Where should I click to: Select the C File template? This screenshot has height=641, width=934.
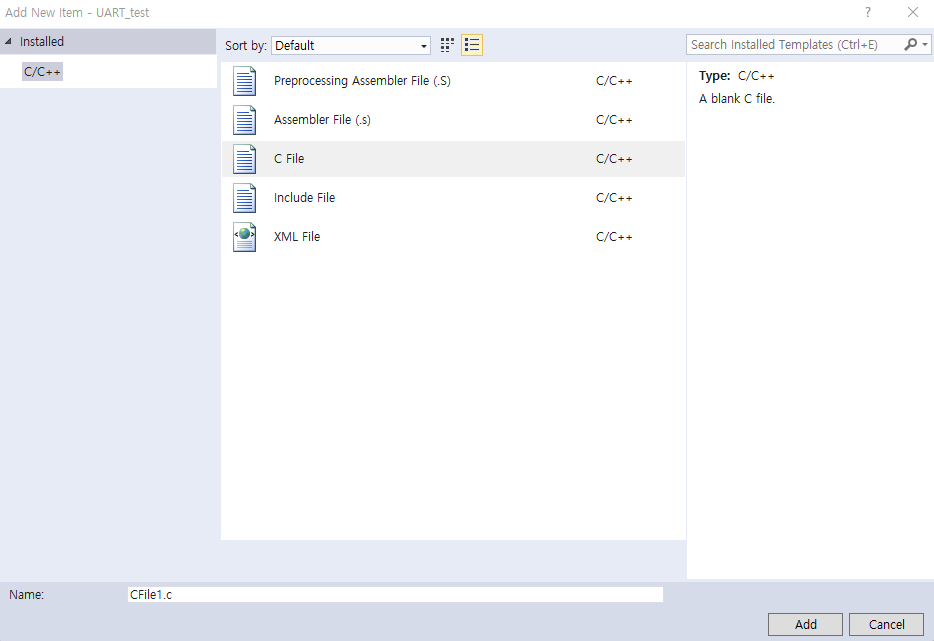tap(453, 159)
